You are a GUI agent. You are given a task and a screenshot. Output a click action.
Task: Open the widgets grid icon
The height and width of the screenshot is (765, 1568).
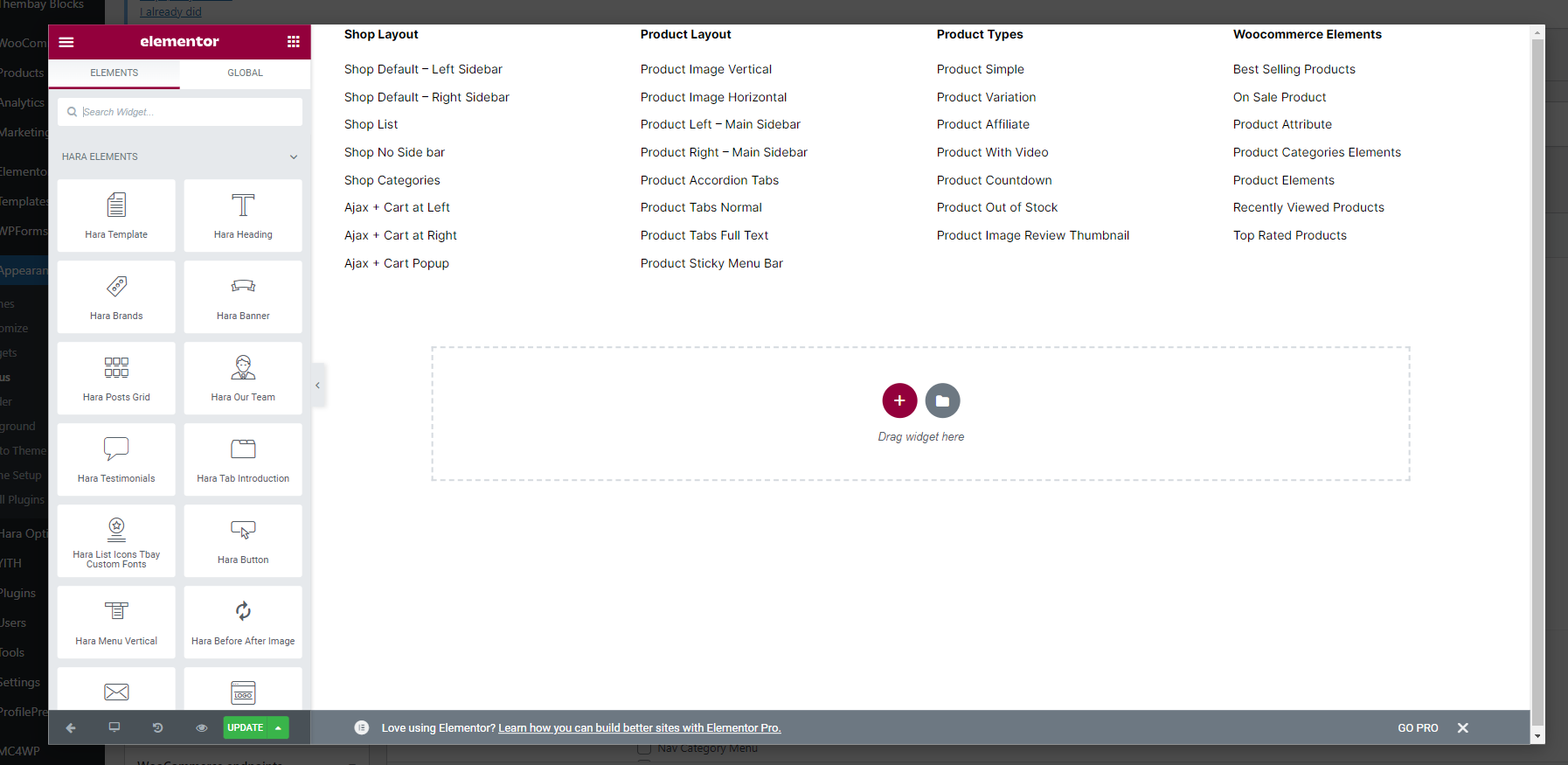293,42
